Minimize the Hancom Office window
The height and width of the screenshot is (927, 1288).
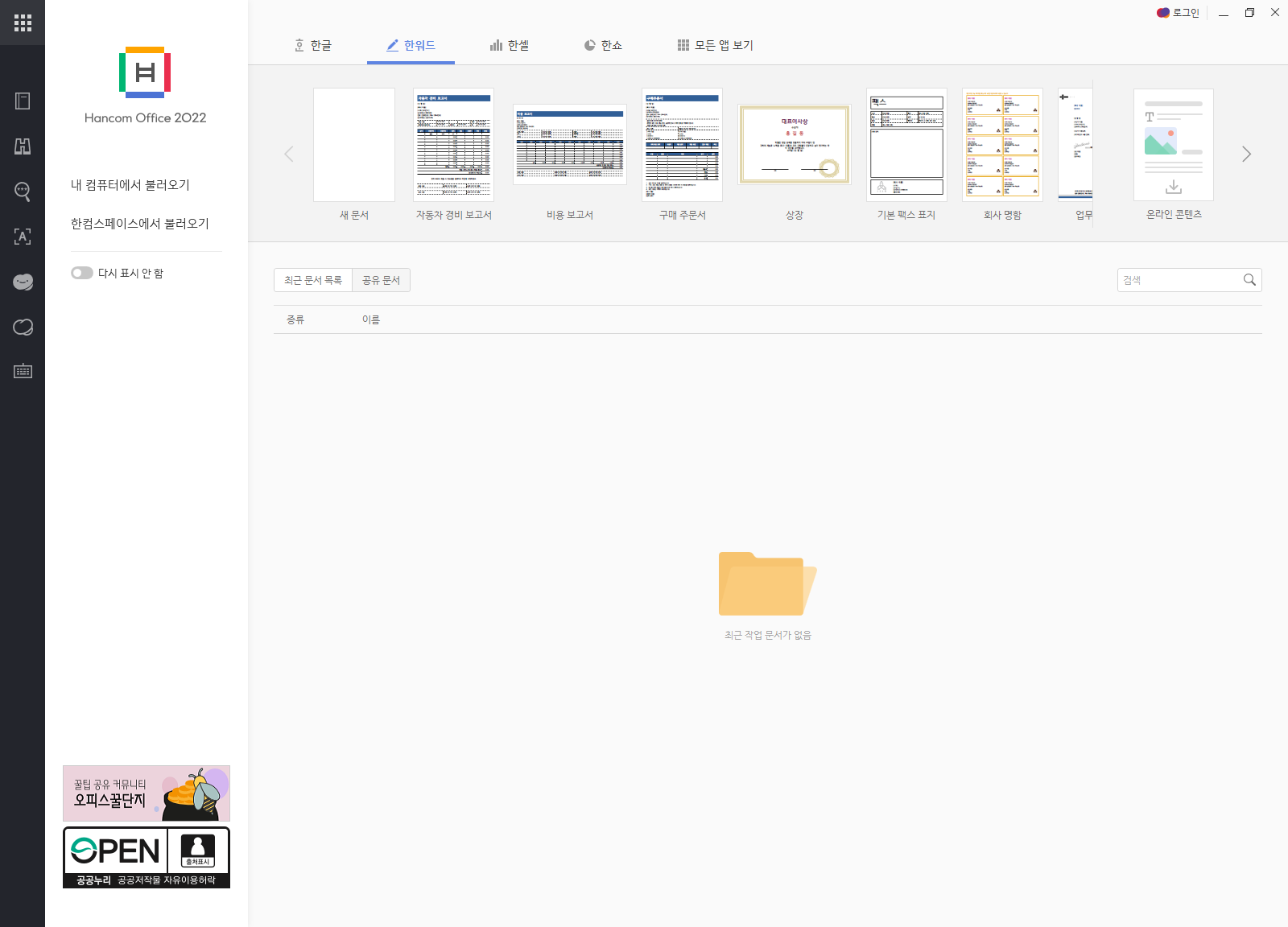click(1224, 13)
